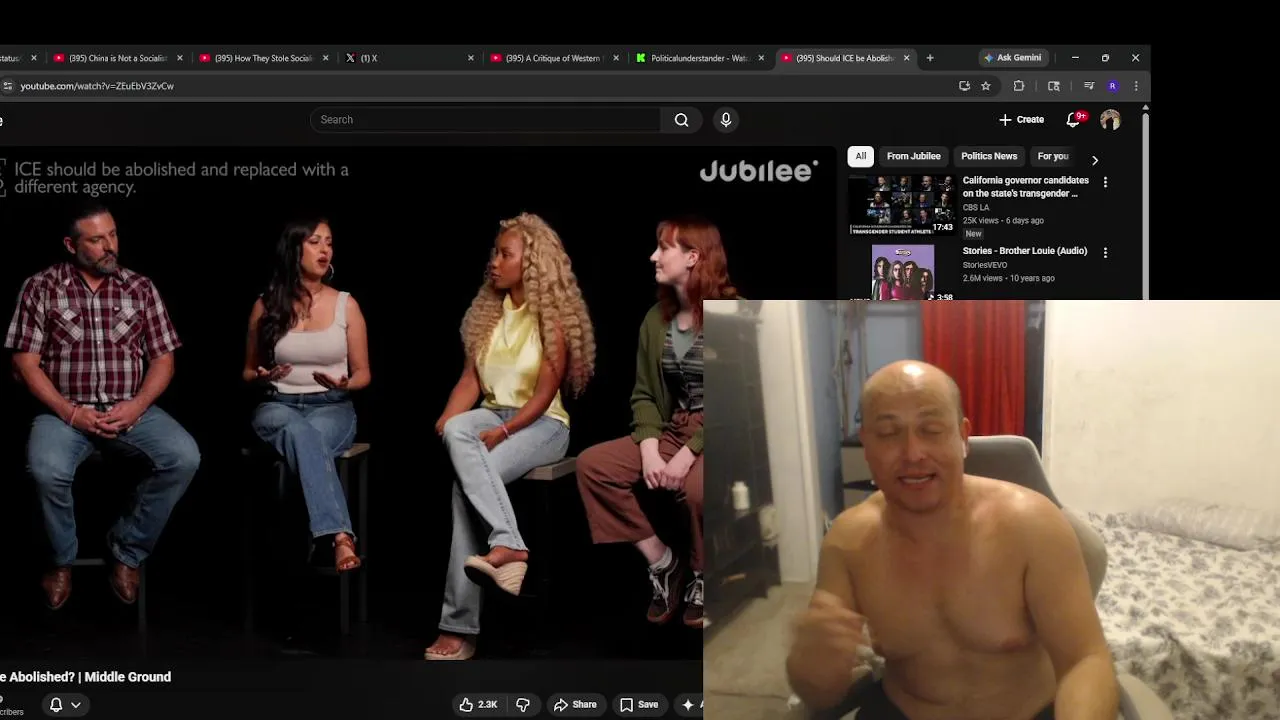Viewport: 1280px width, 720px height.
Task: Click the install app icon in address bar
Action: (964, 86)
